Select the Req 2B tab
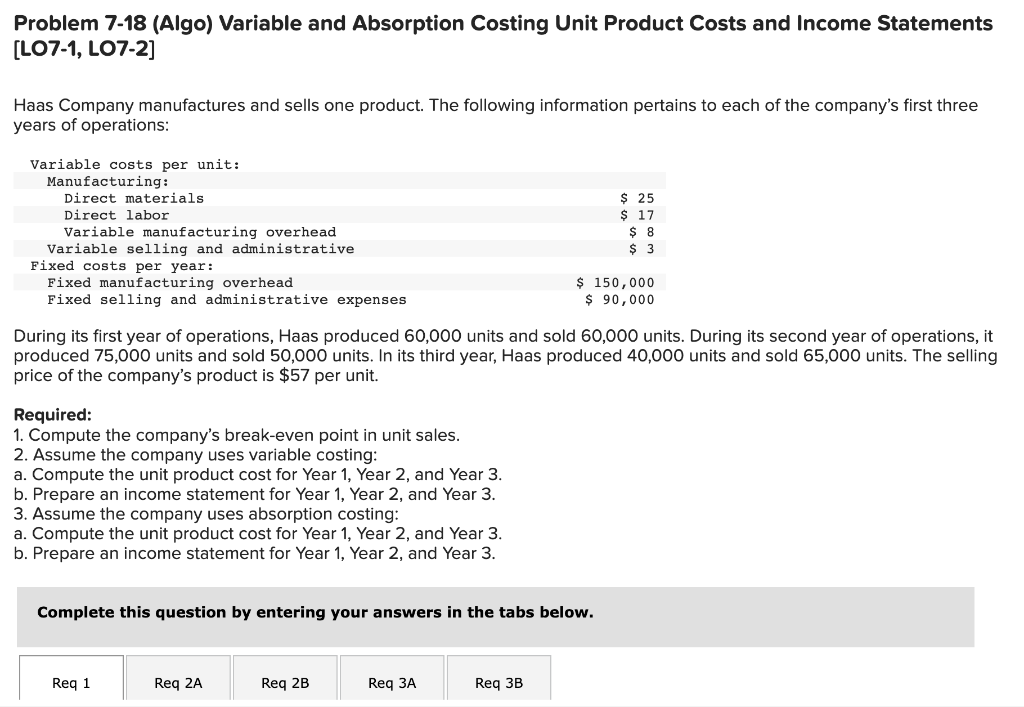 coord(285,682)
